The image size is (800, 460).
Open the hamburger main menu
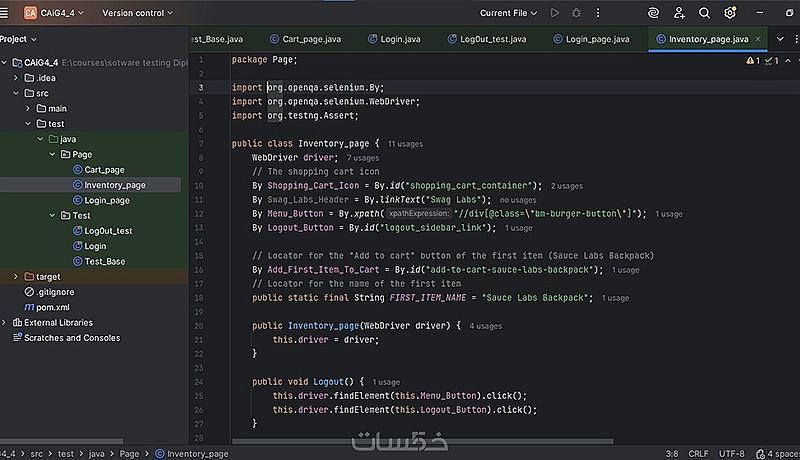click(x=8, y=13)
